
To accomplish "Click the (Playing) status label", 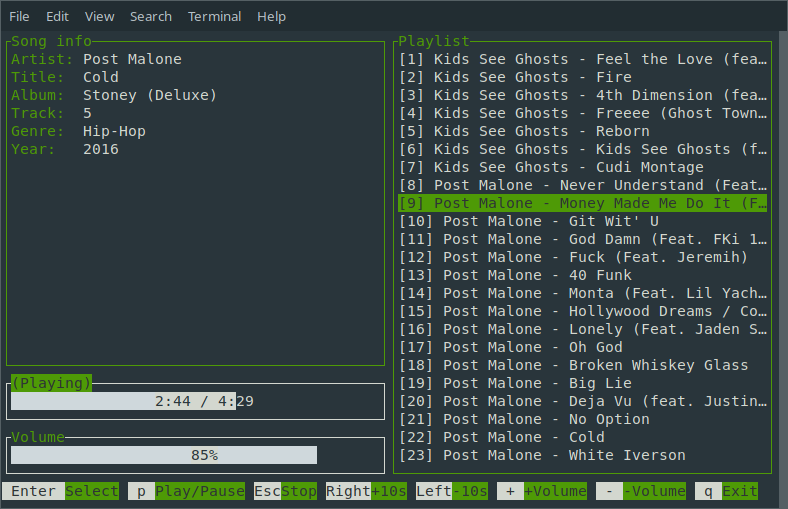I will tap(52, 383).
